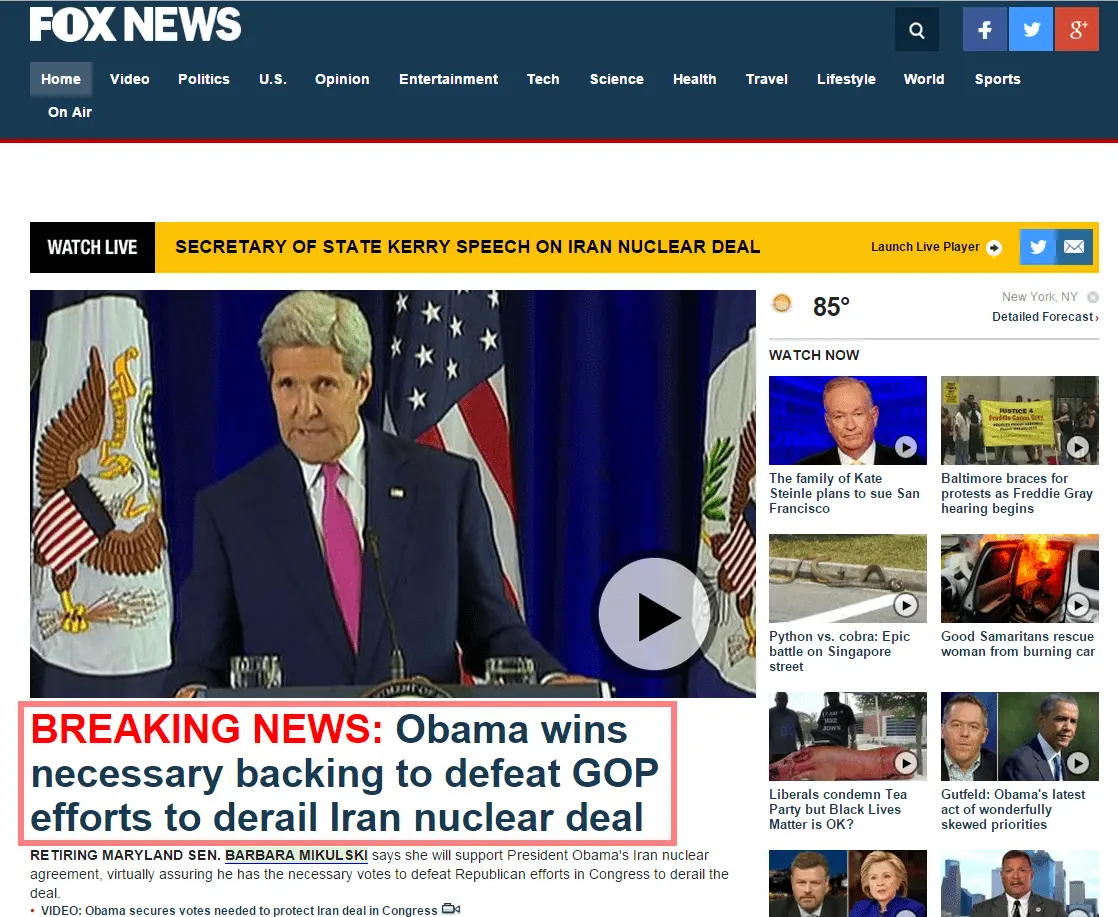Image resolution: width=1118 pixels, height=917 pixels.
Task: Open the search magnifier icon
Action: [x=917, y=30]
